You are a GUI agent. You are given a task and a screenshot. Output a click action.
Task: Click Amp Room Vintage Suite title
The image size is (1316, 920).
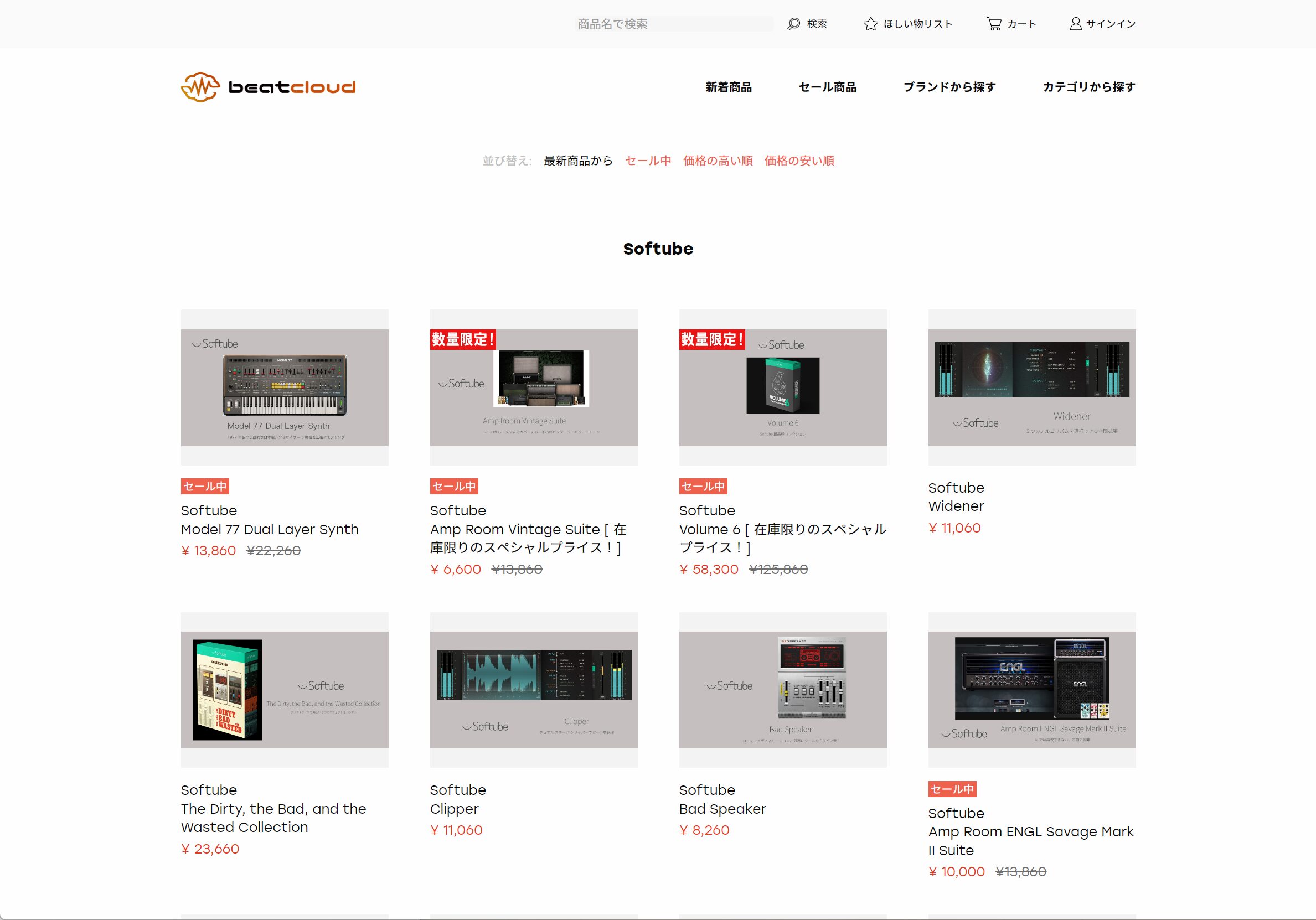pyautogui.click(x=528, y=538)
